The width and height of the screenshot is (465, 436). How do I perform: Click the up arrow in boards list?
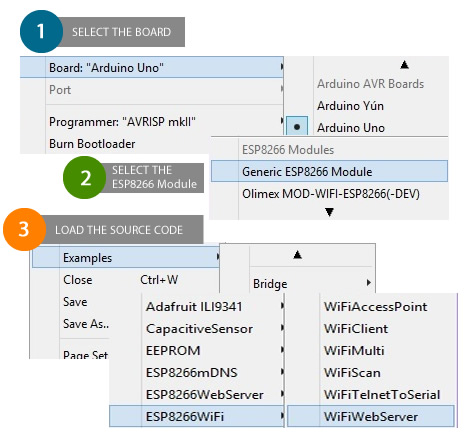point(404,64)
